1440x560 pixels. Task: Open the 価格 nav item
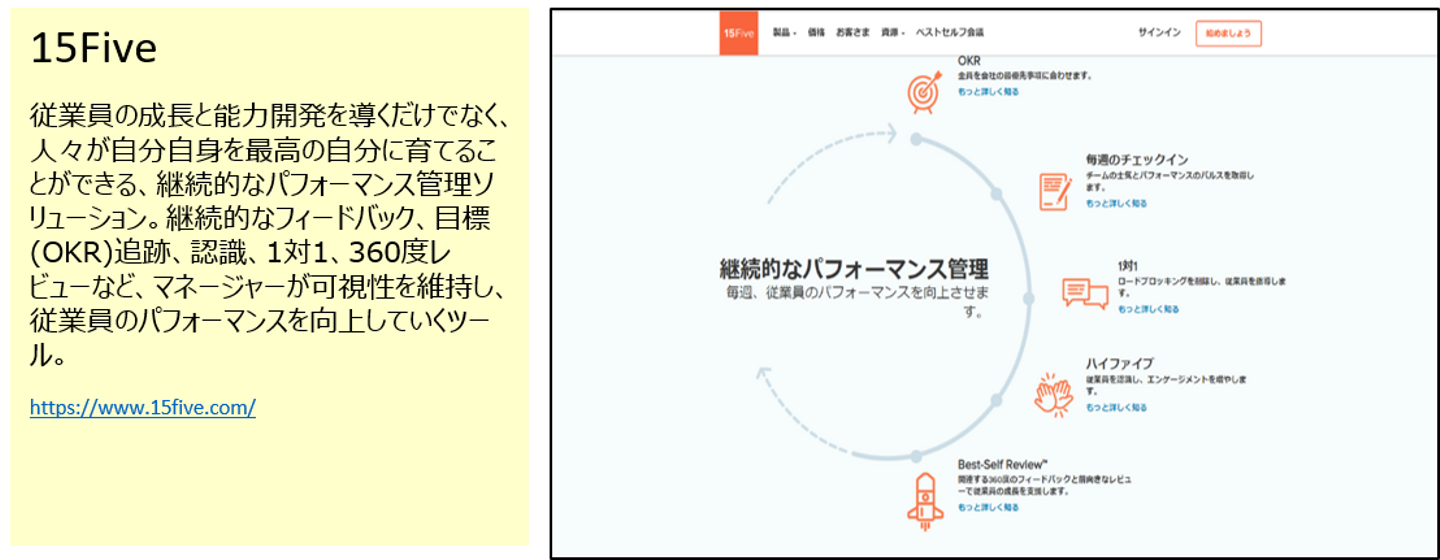(816, 33)
